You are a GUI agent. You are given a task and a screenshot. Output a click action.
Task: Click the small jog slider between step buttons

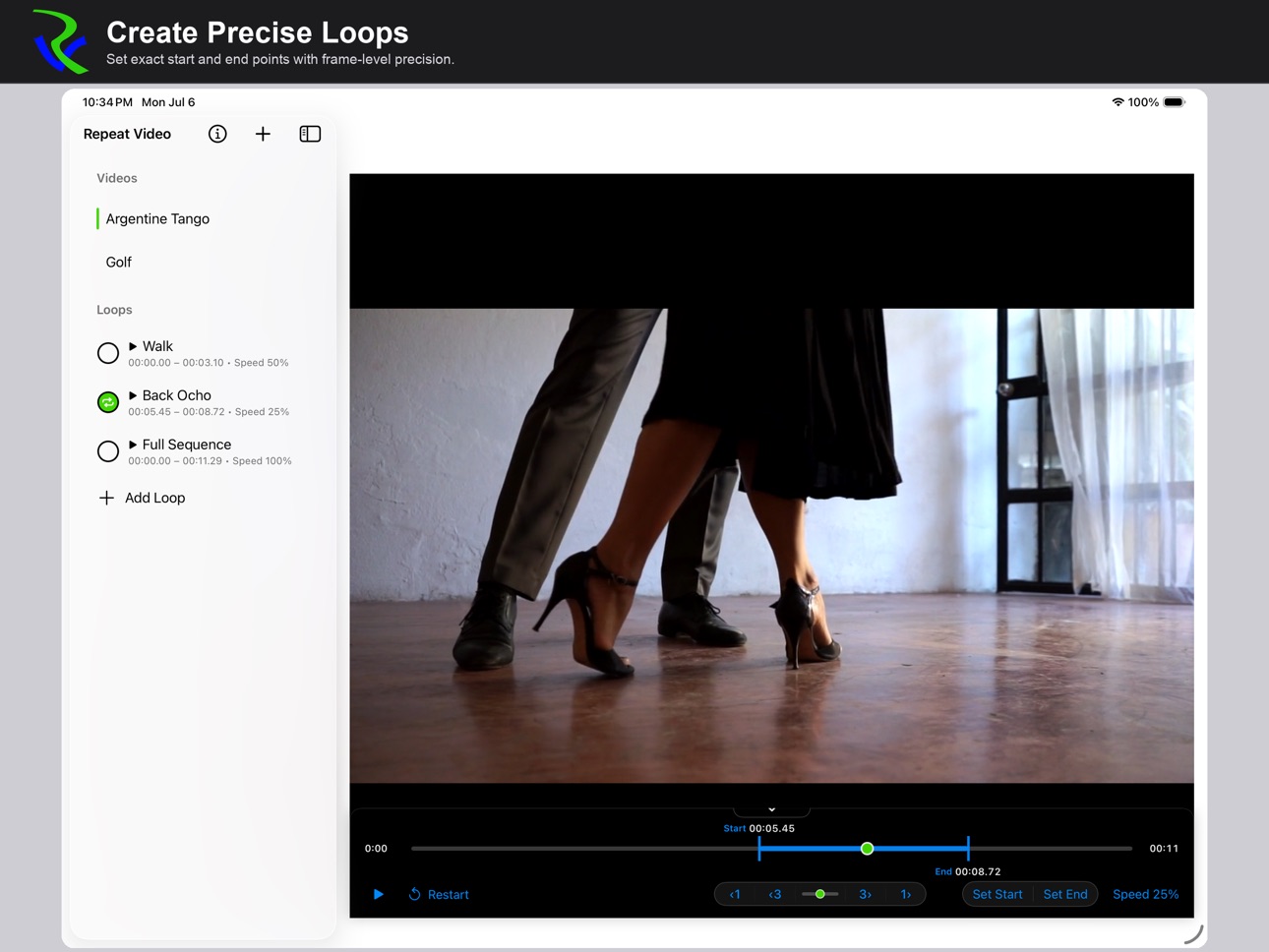click(x=820, y=894)
